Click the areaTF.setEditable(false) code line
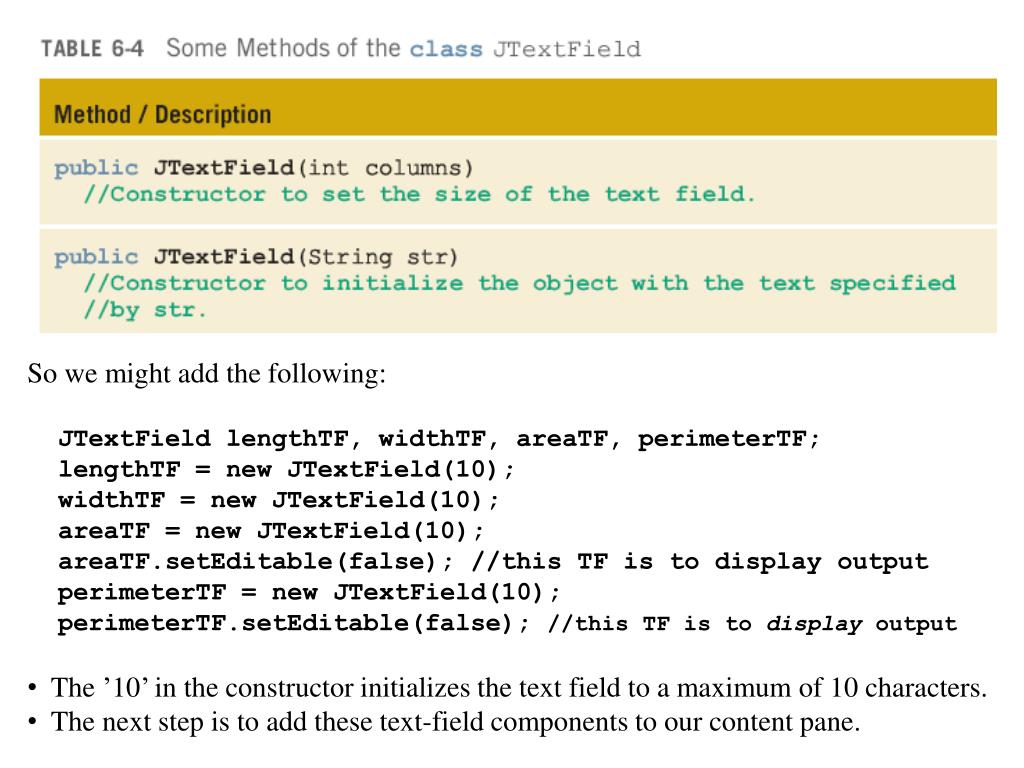The width and height of the screenshot is (1024, 768). 493,562
